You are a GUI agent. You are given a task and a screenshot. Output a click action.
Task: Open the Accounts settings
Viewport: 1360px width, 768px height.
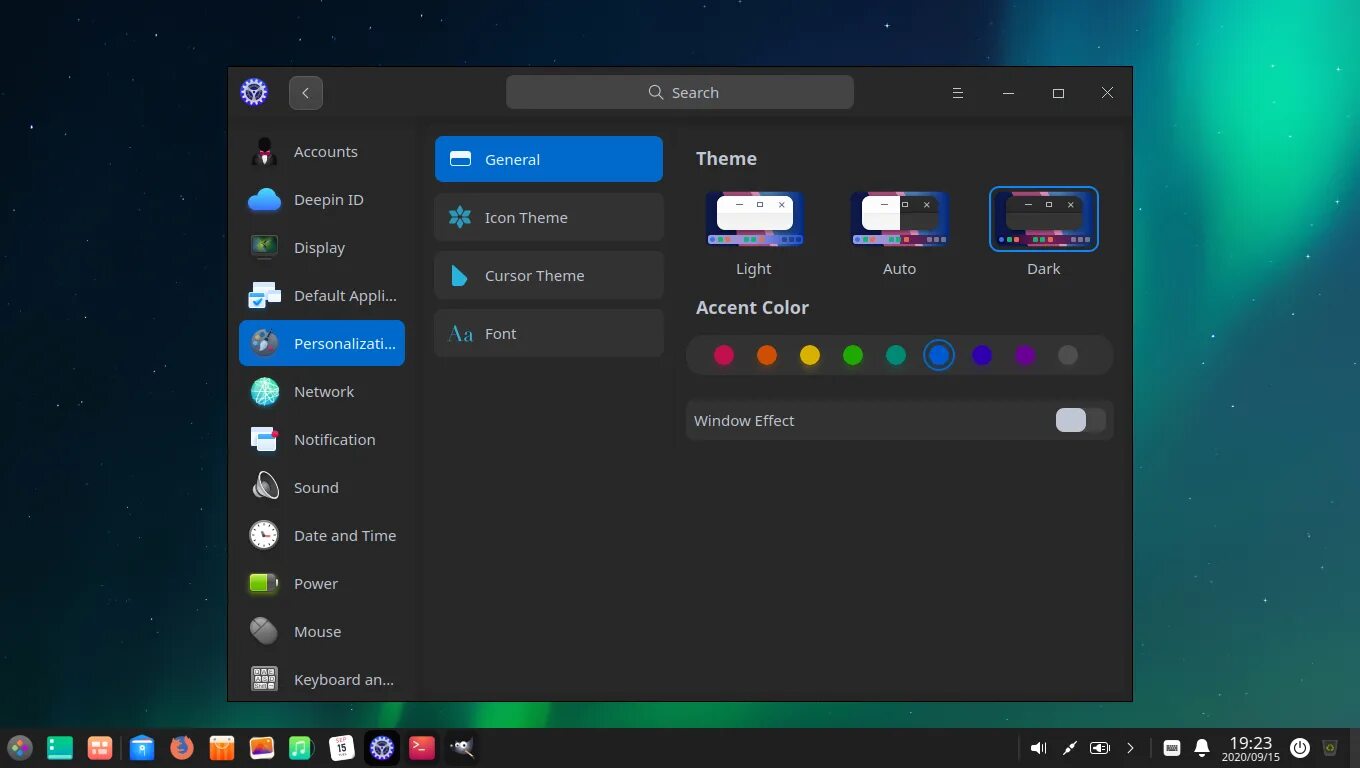point(322,152)
